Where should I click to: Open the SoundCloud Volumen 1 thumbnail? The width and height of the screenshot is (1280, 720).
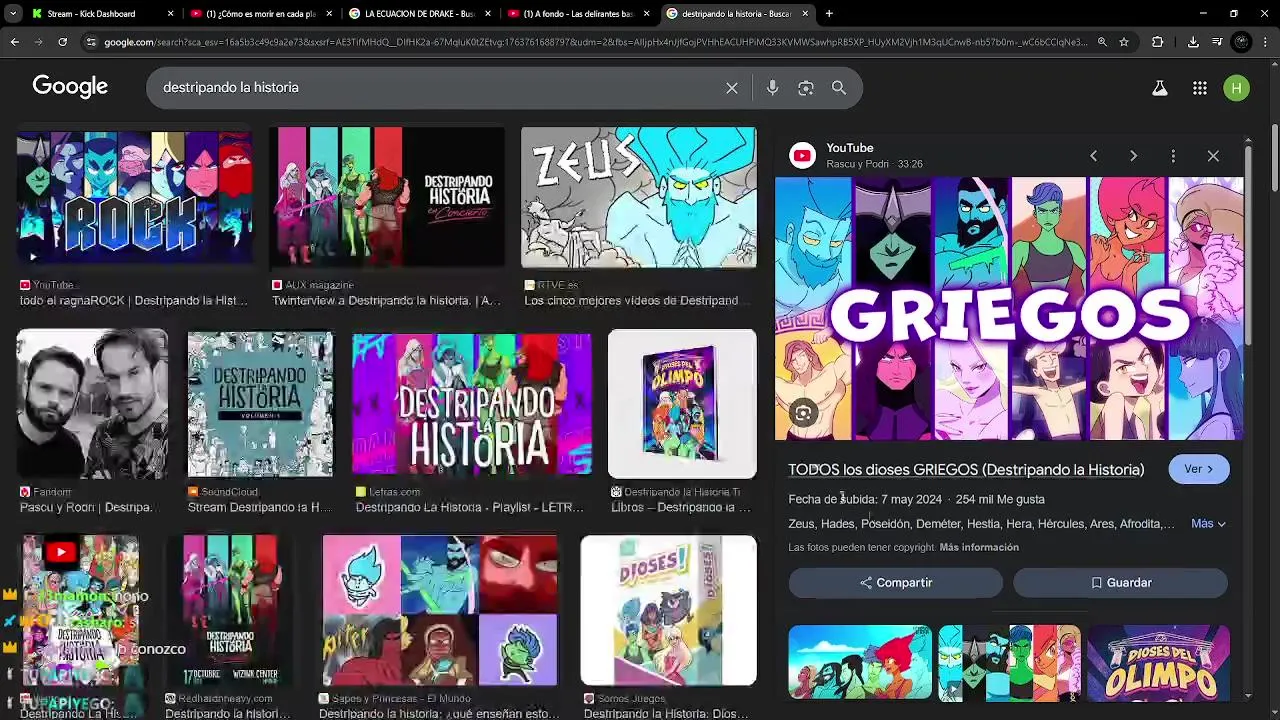pos(260,404)
